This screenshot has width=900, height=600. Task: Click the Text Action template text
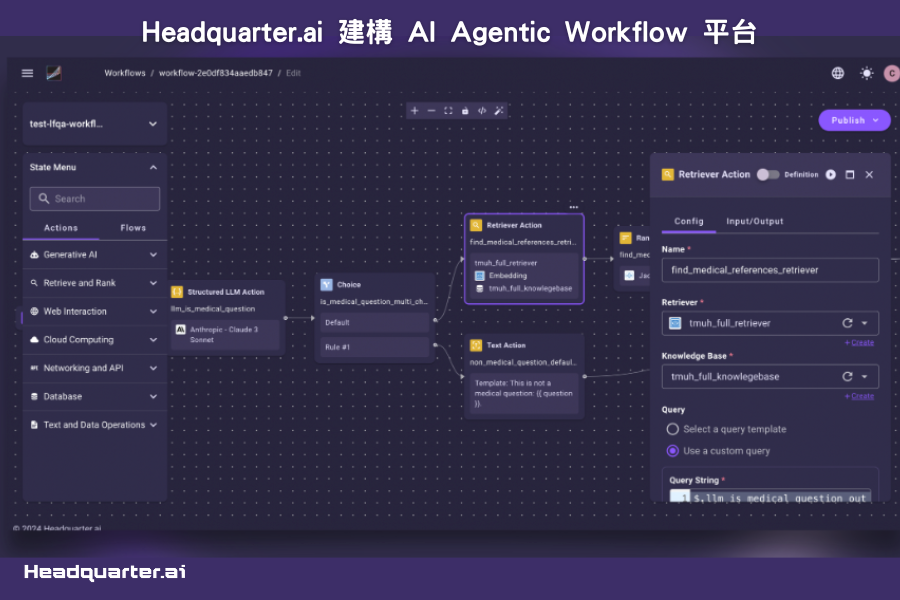524,393
